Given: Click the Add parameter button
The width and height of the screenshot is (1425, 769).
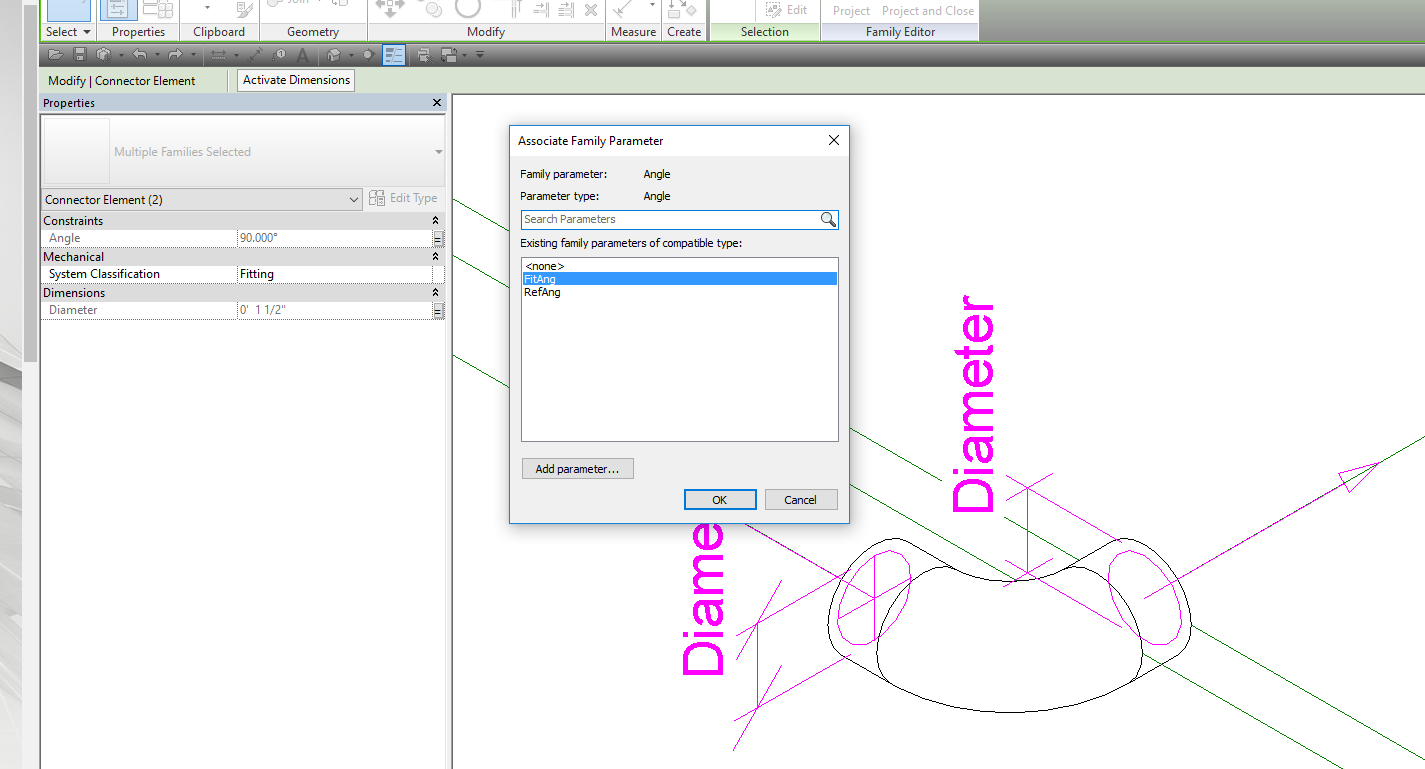Looking at the screenshot, I should (x=577, y=468).
